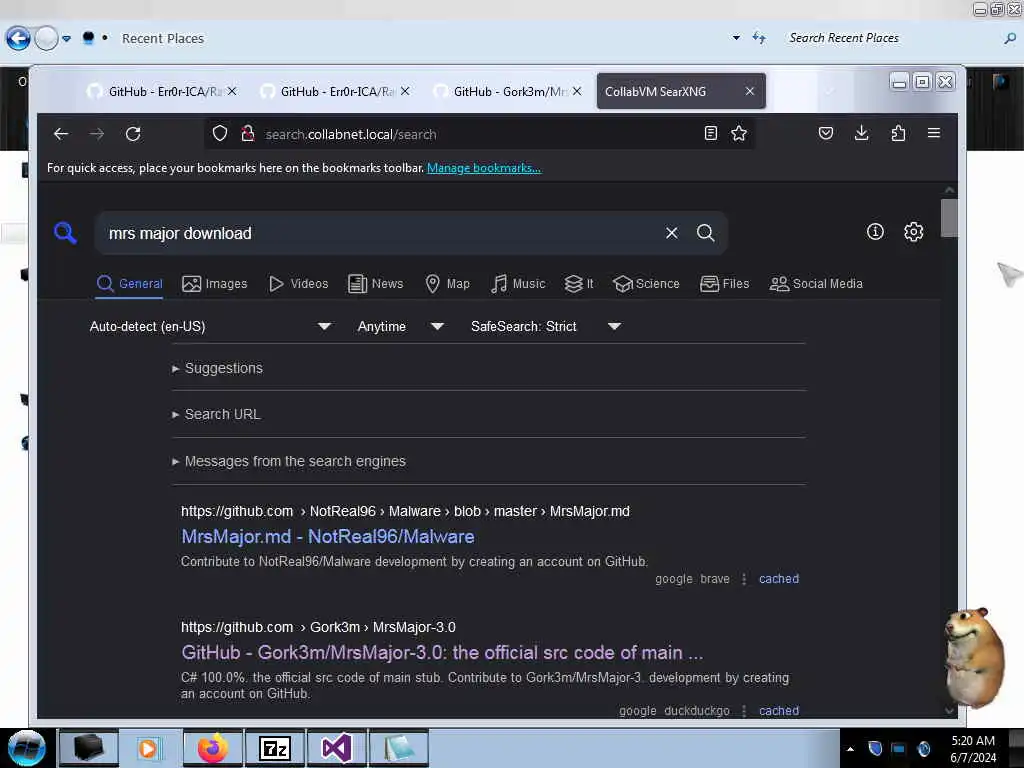The height and width of the screenshot is (768, 1024).
Task: Select Files search category
Action: [x=725, y=283]
